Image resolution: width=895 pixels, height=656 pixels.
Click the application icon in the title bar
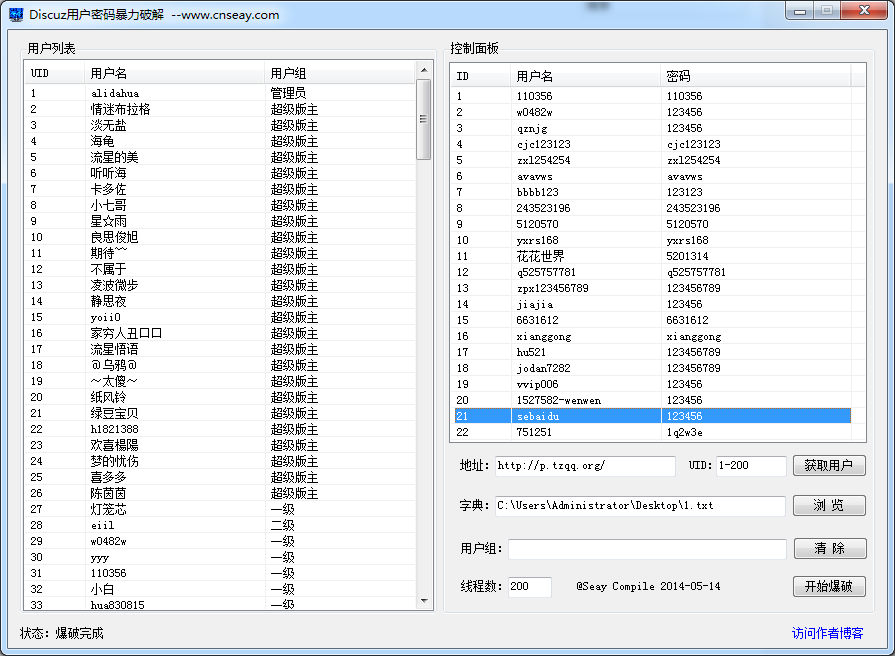(x=16, y=14)
